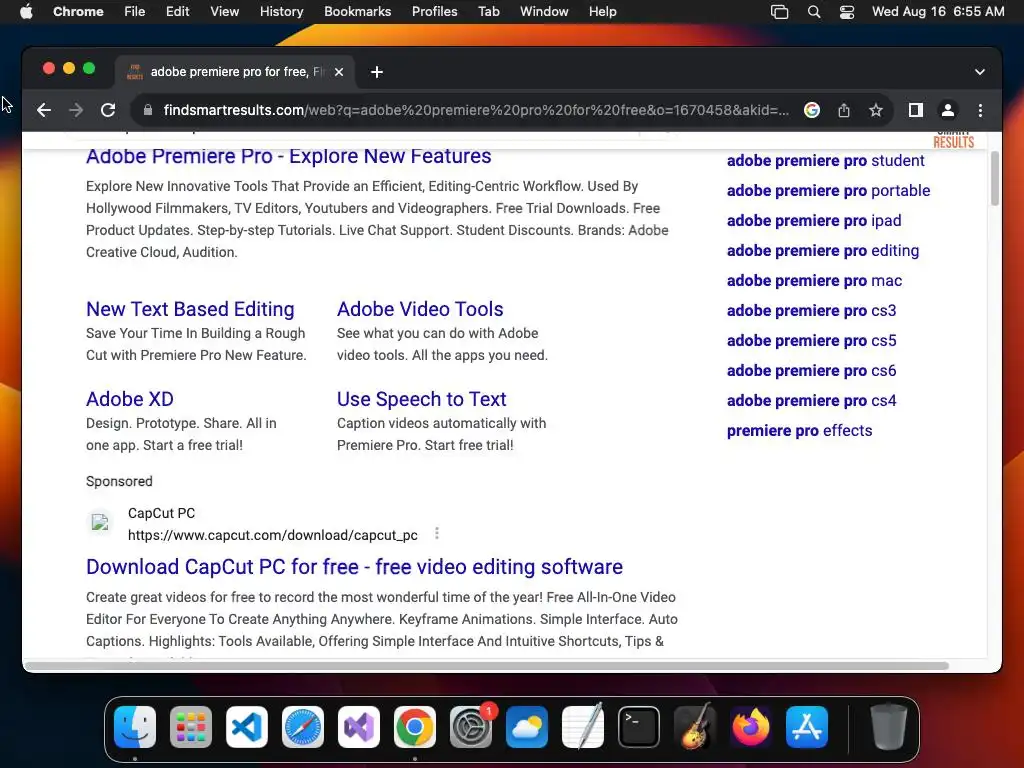Open the File menu

click(135, 12)
